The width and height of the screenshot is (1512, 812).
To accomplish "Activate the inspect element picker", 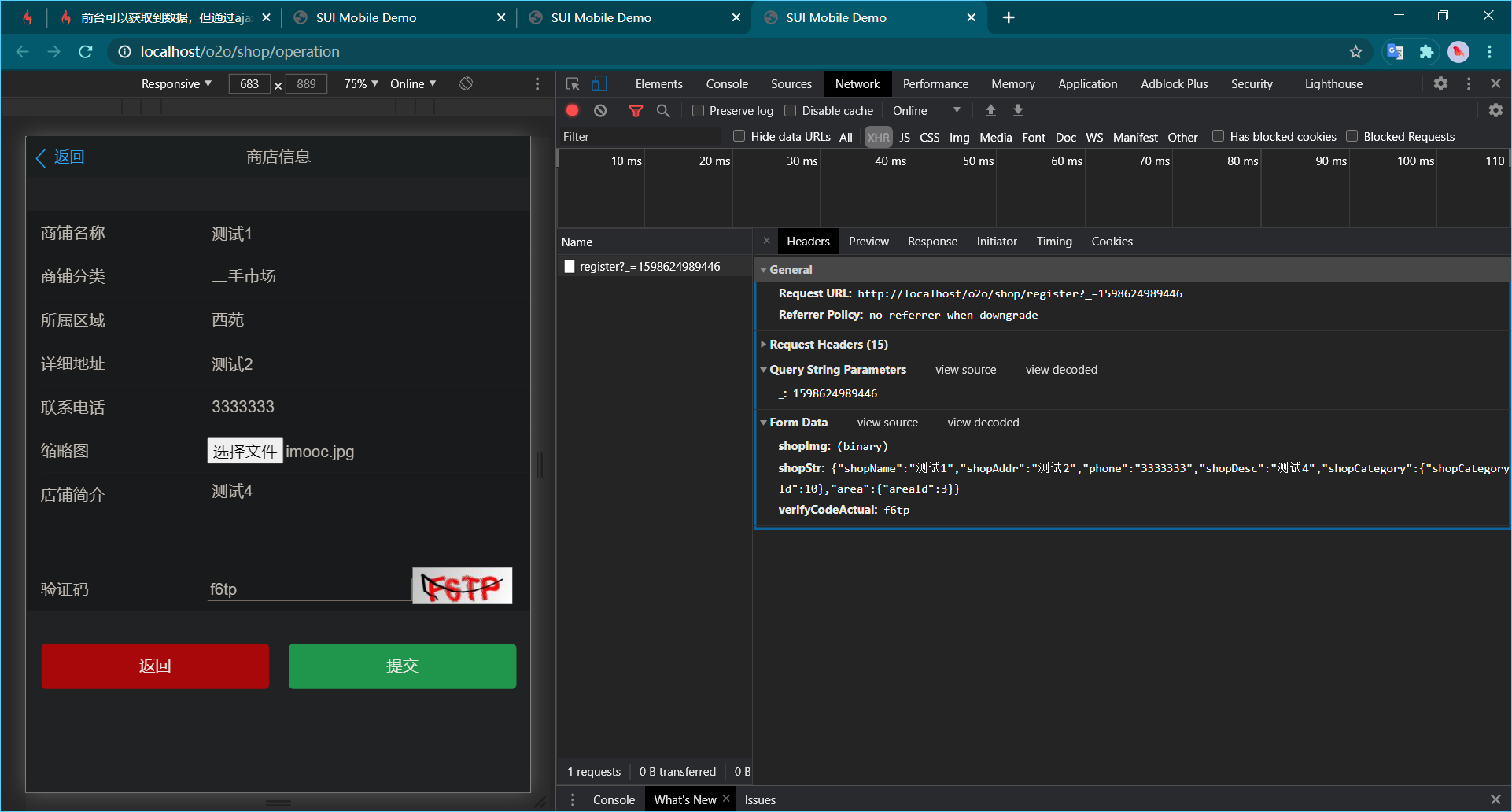I will tap(573, 83).
